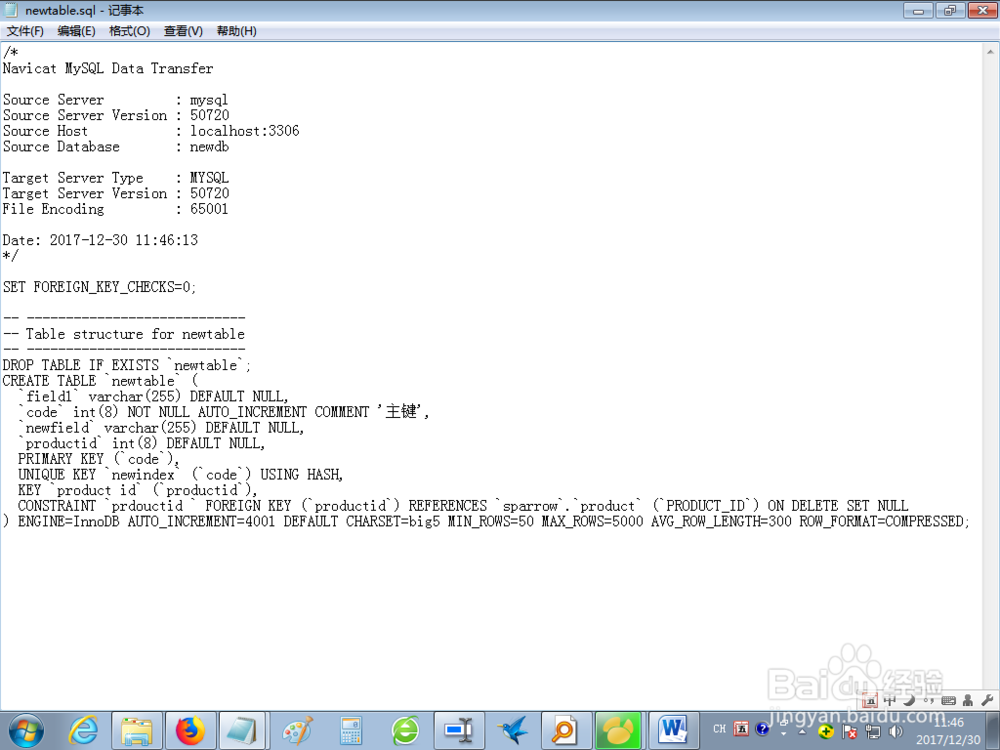Click 'ROW_FORMAT=COMPRESSED;' text
This screenshot has width=1000, height=750.
click(x=885, y=522)
